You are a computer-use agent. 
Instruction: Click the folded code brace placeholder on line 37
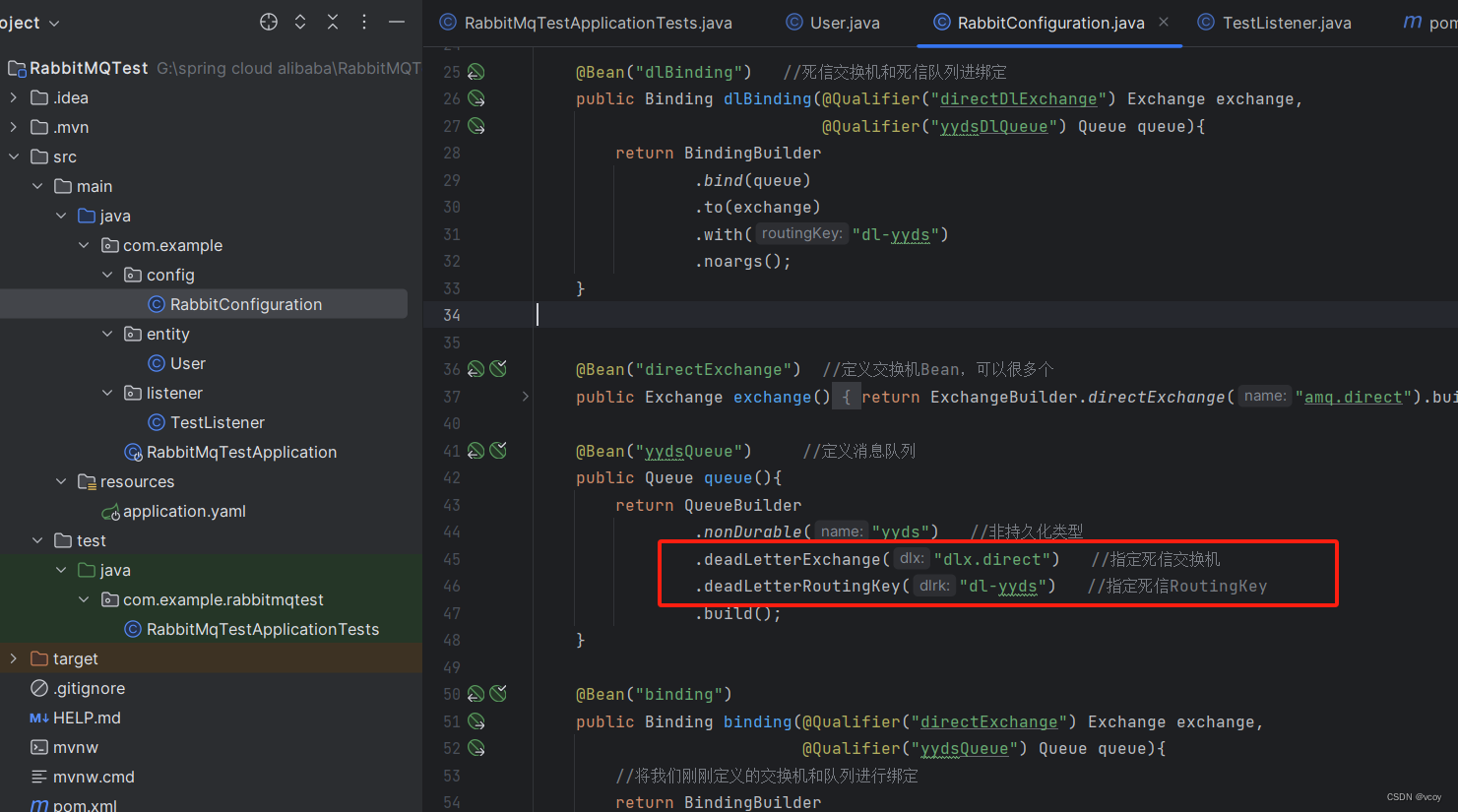pos(847,397)
